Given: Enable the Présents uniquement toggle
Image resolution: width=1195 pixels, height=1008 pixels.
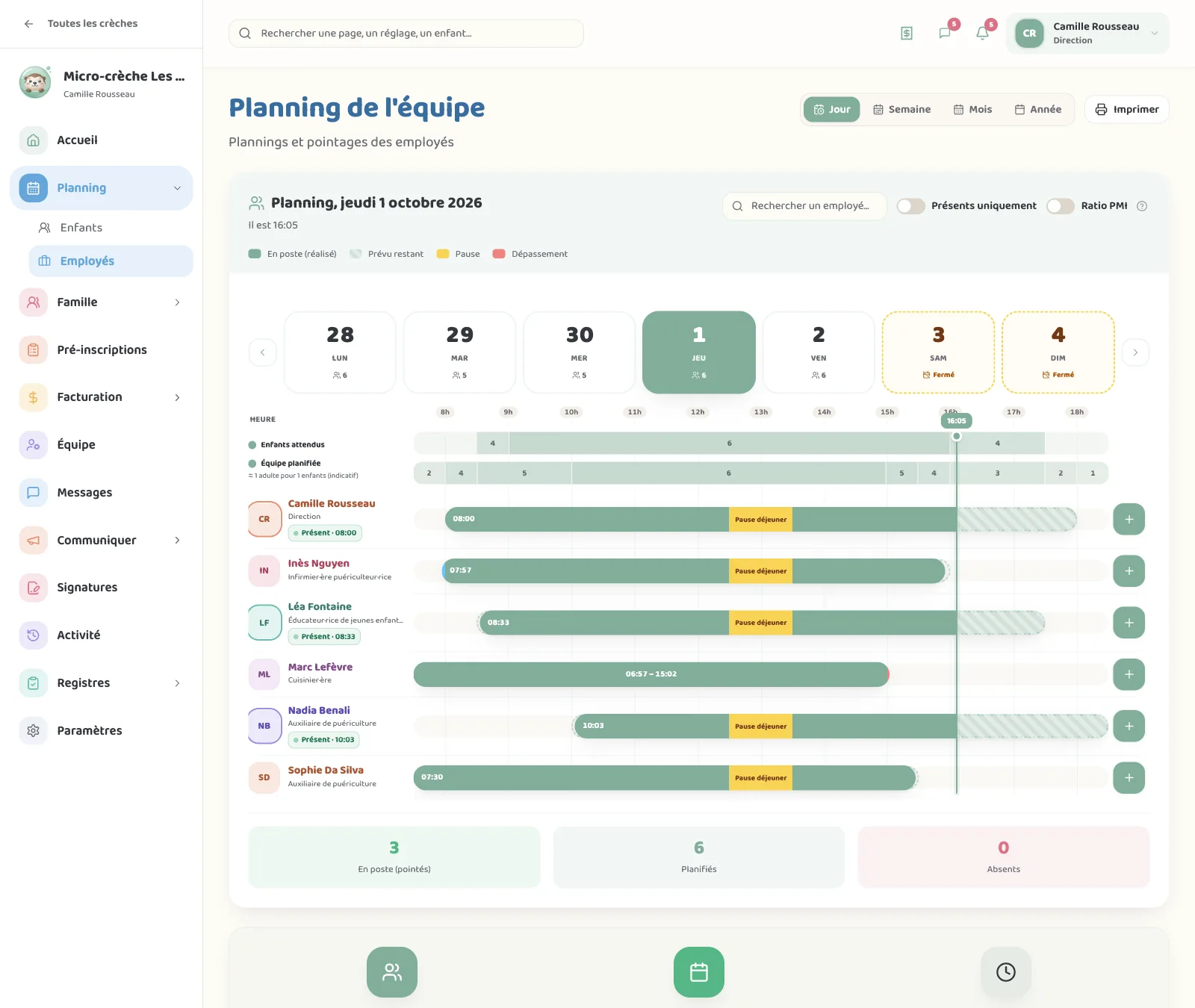Looking at the screenshot, I should [x=910, y=206].
